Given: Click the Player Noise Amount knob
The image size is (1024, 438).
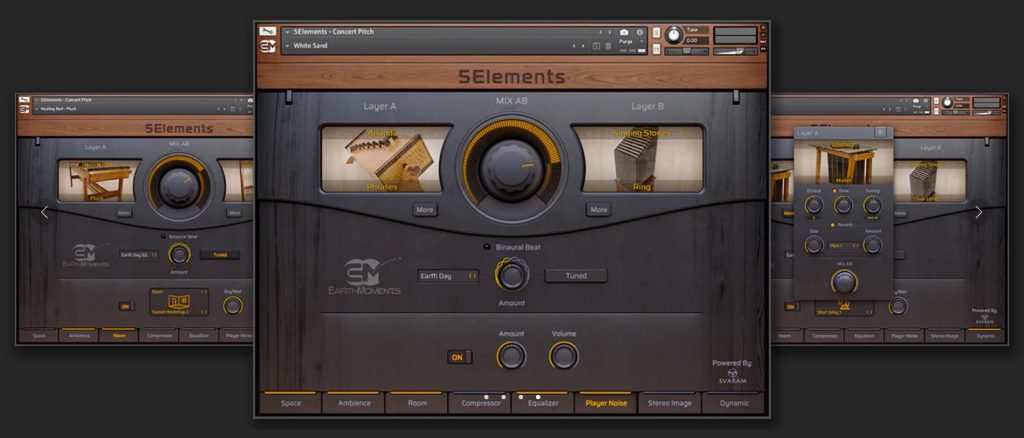Looking at the screenshot, I should (x=511, y=356).
